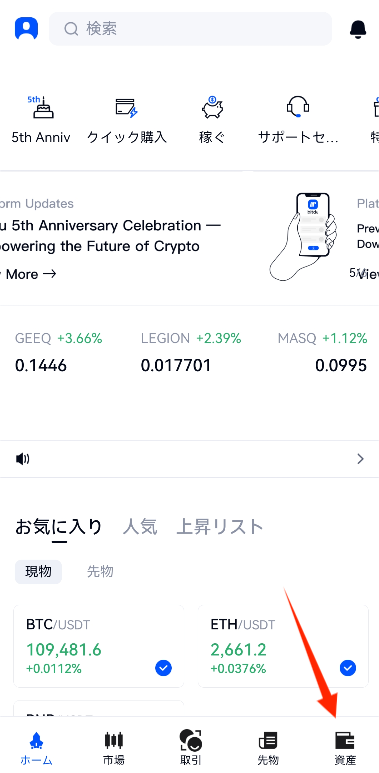Open the user profile avatar icon

(26, 28)
